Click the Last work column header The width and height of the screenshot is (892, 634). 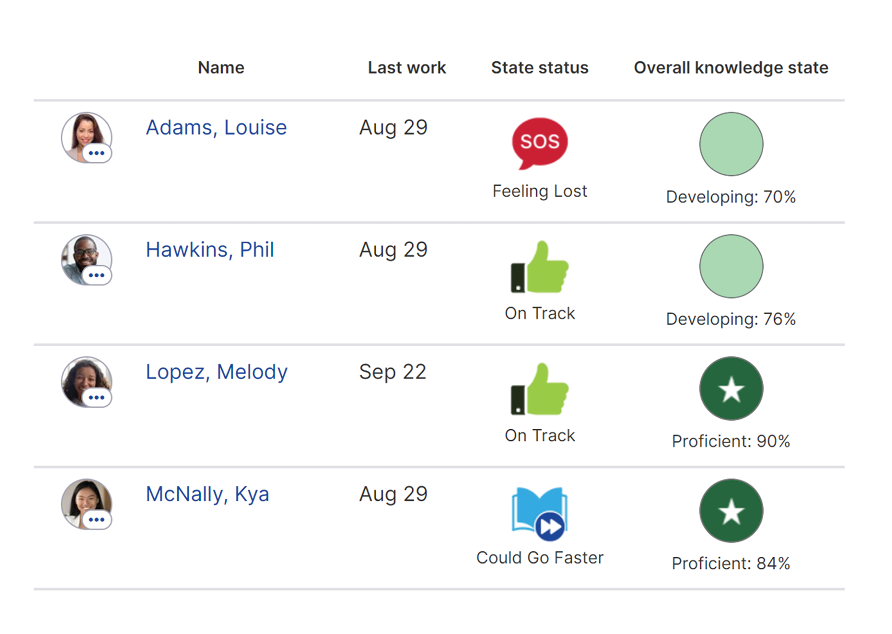(x=406, y=67)
